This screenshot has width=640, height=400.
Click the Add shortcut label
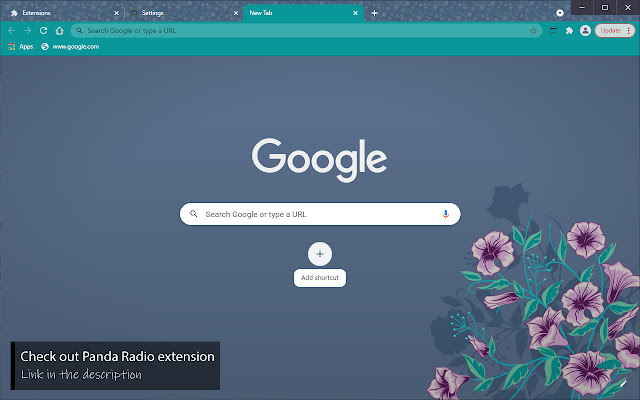(320, 278)
